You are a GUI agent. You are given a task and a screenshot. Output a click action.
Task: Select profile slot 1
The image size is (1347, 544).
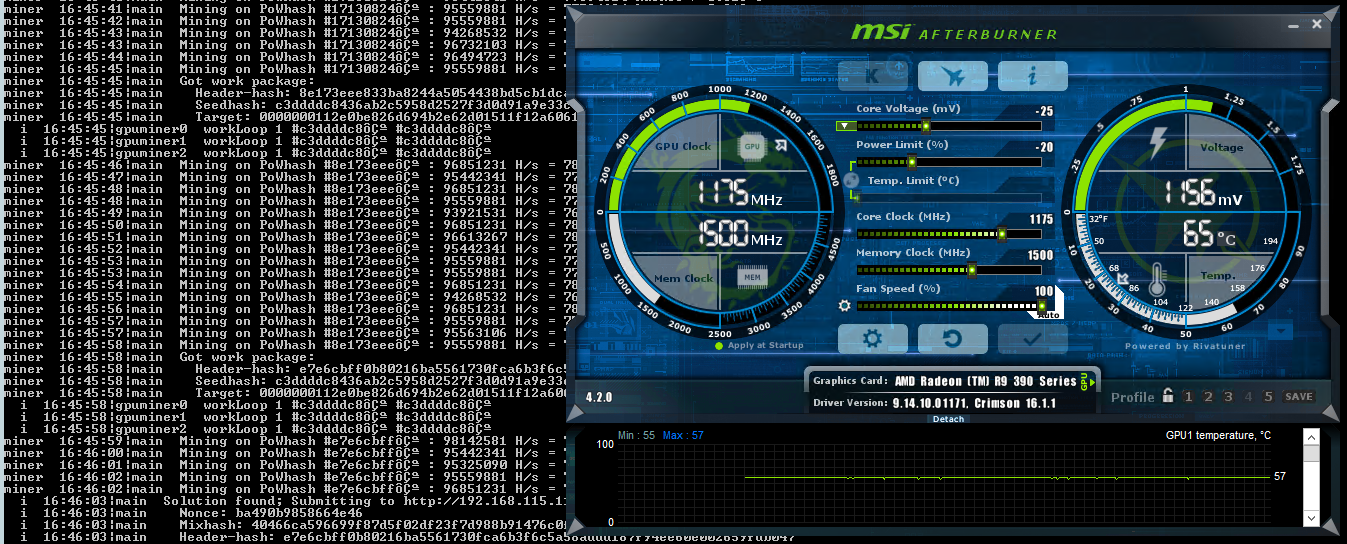[1188, 397]
